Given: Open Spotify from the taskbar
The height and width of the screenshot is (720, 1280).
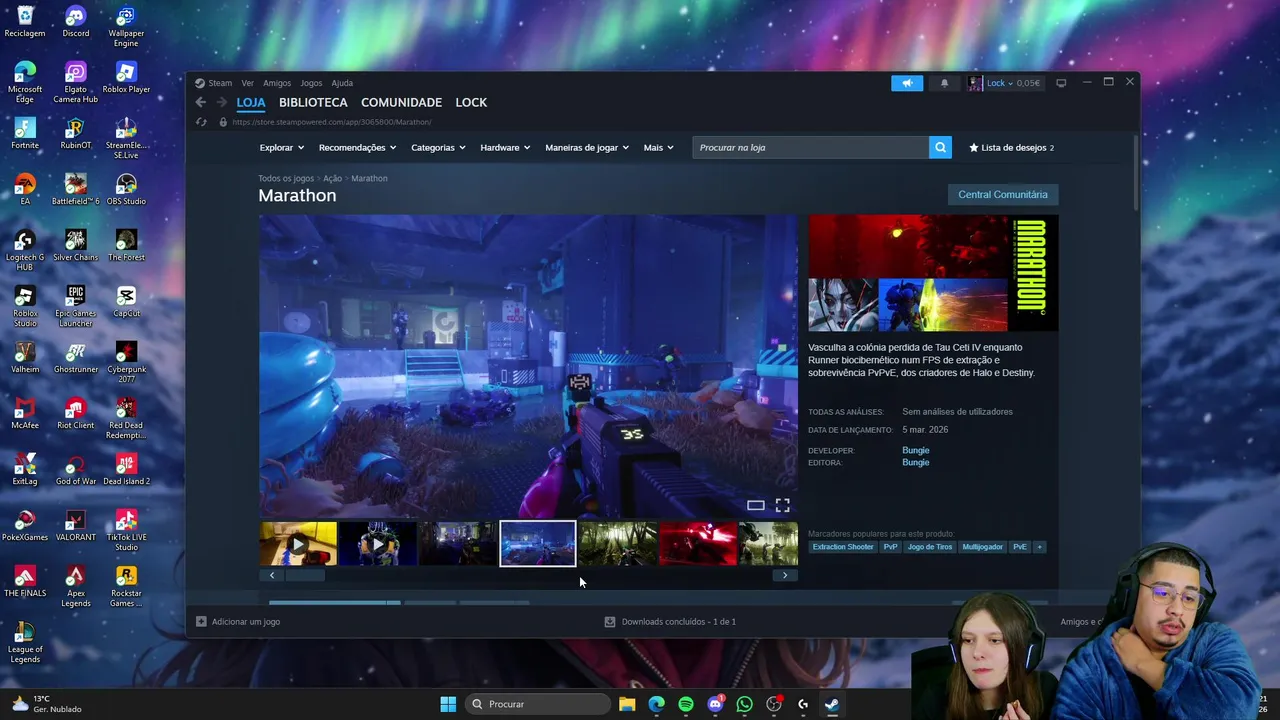Looking at the screenshot, I should click(x=685, y=704).
